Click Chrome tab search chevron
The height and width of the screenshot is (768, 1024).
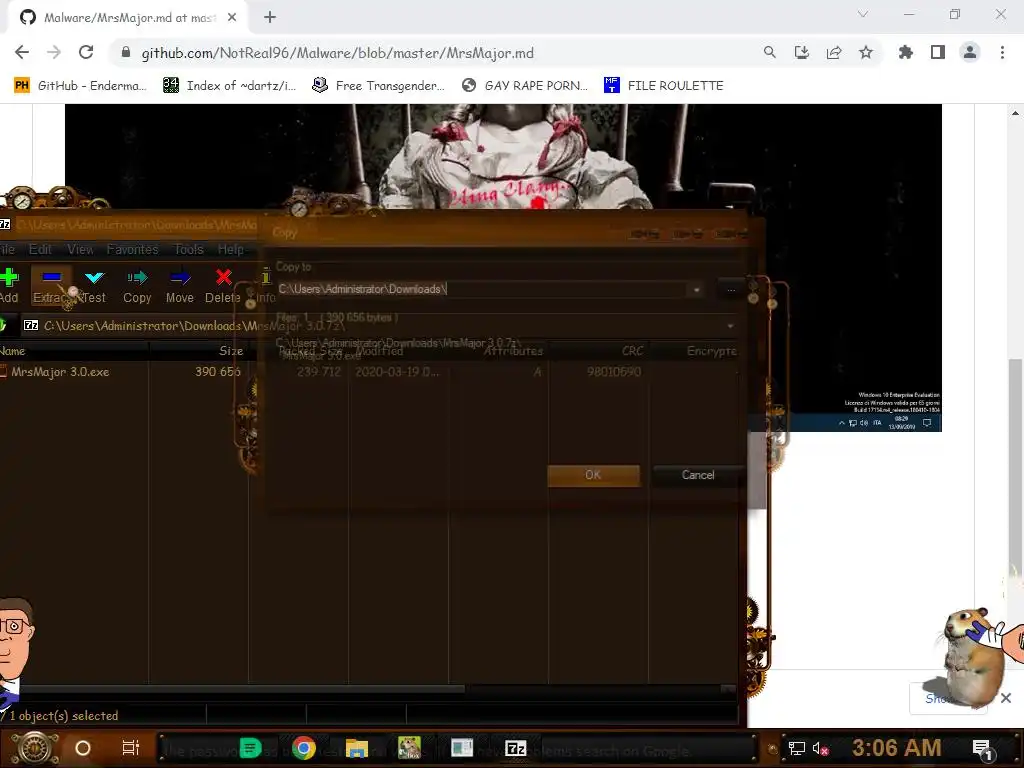(x=863, y=14)
